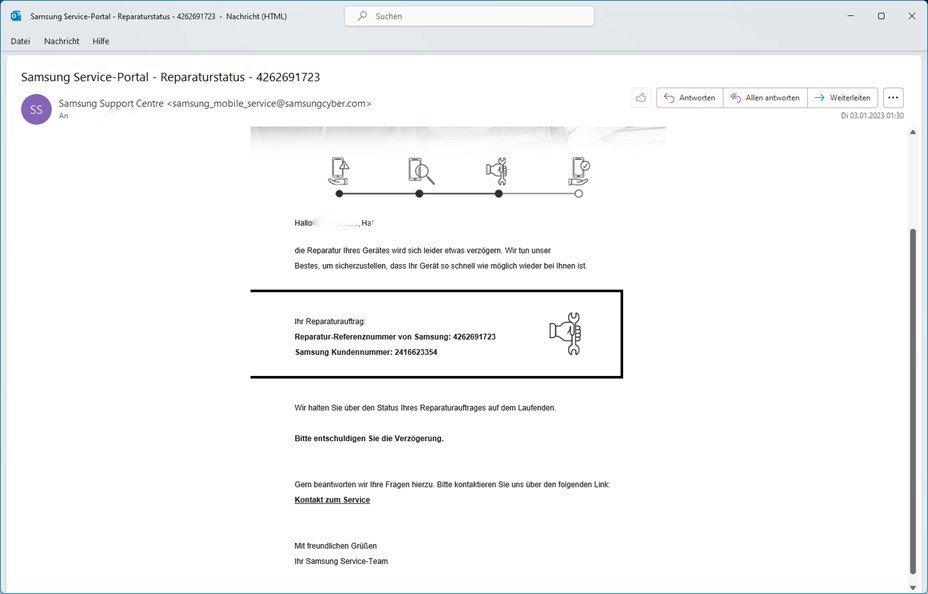Minimize the Outlook message window

[851, 16]
